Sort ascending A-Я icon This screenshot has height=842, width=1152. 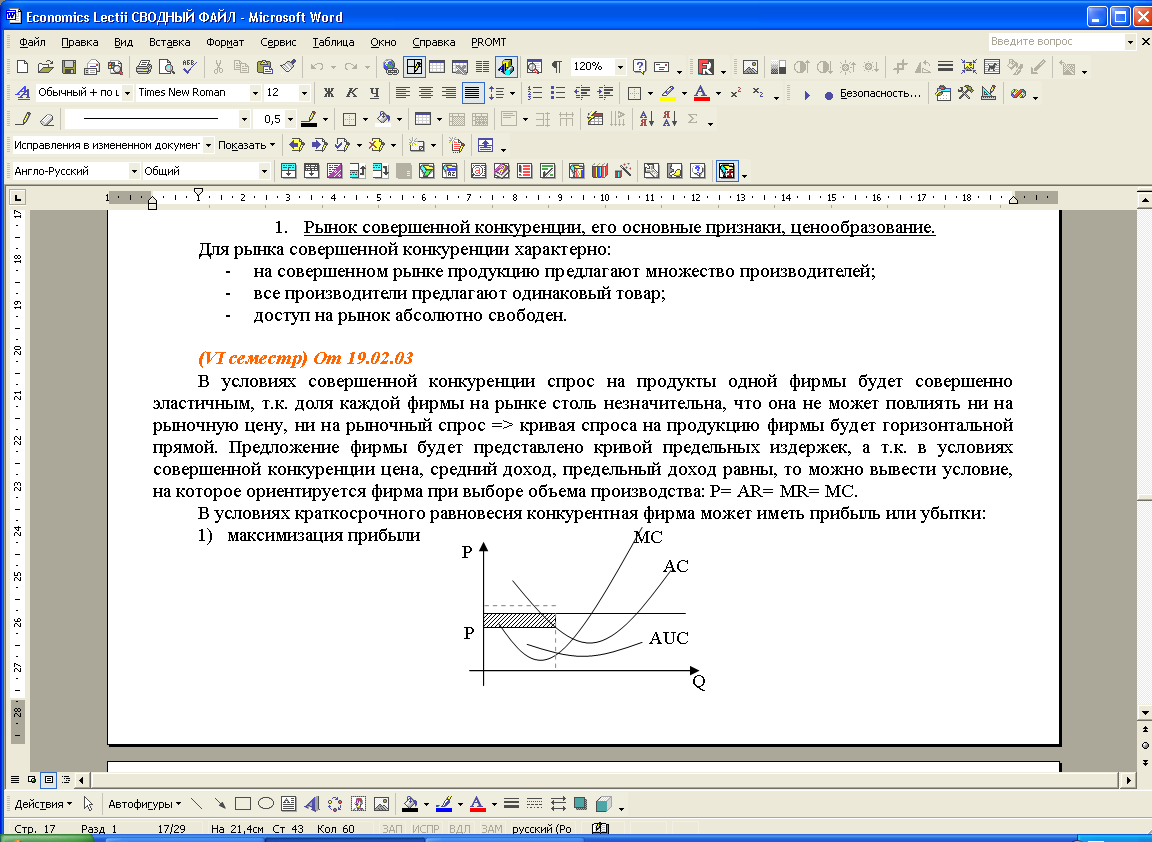point(647,119)
